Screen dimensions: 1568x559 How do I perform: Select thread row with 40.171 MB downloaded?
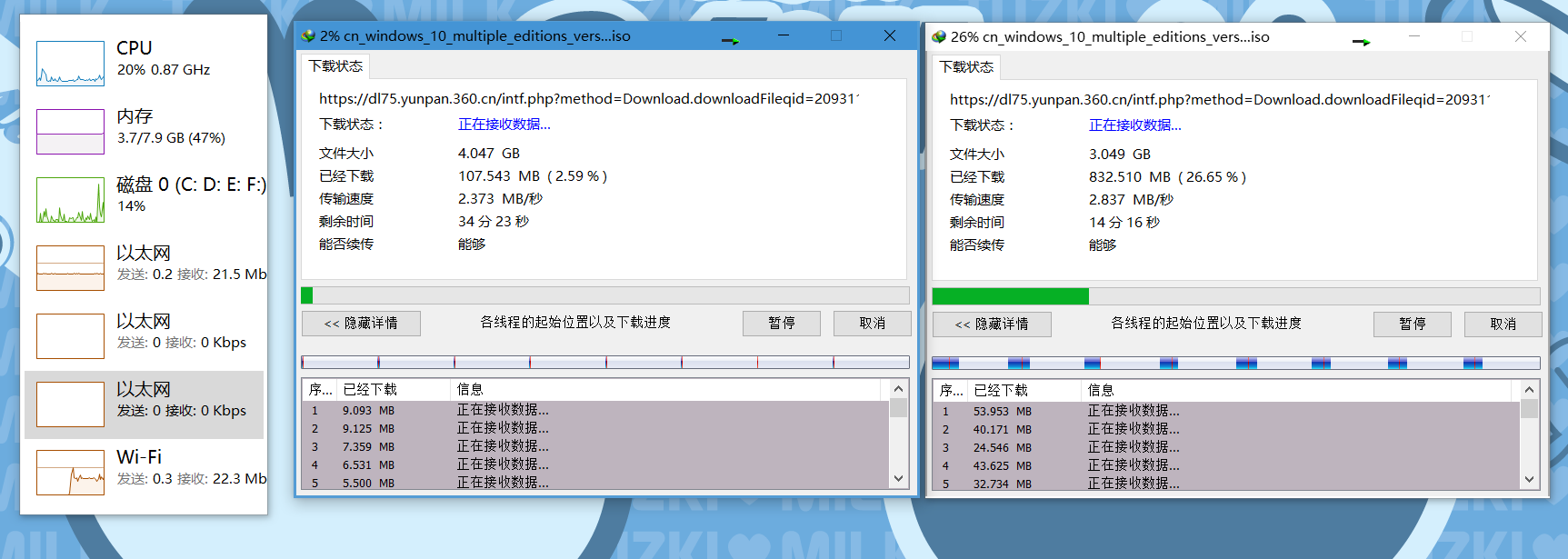[x=1226, y=429]
